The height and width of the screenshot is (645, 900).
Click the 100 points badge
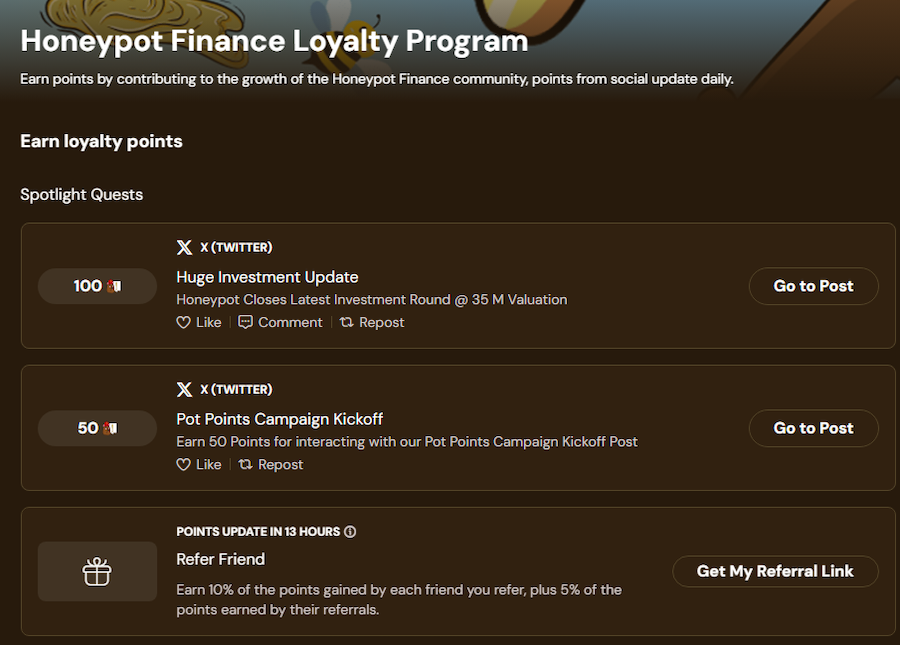[x=97, y=286]
